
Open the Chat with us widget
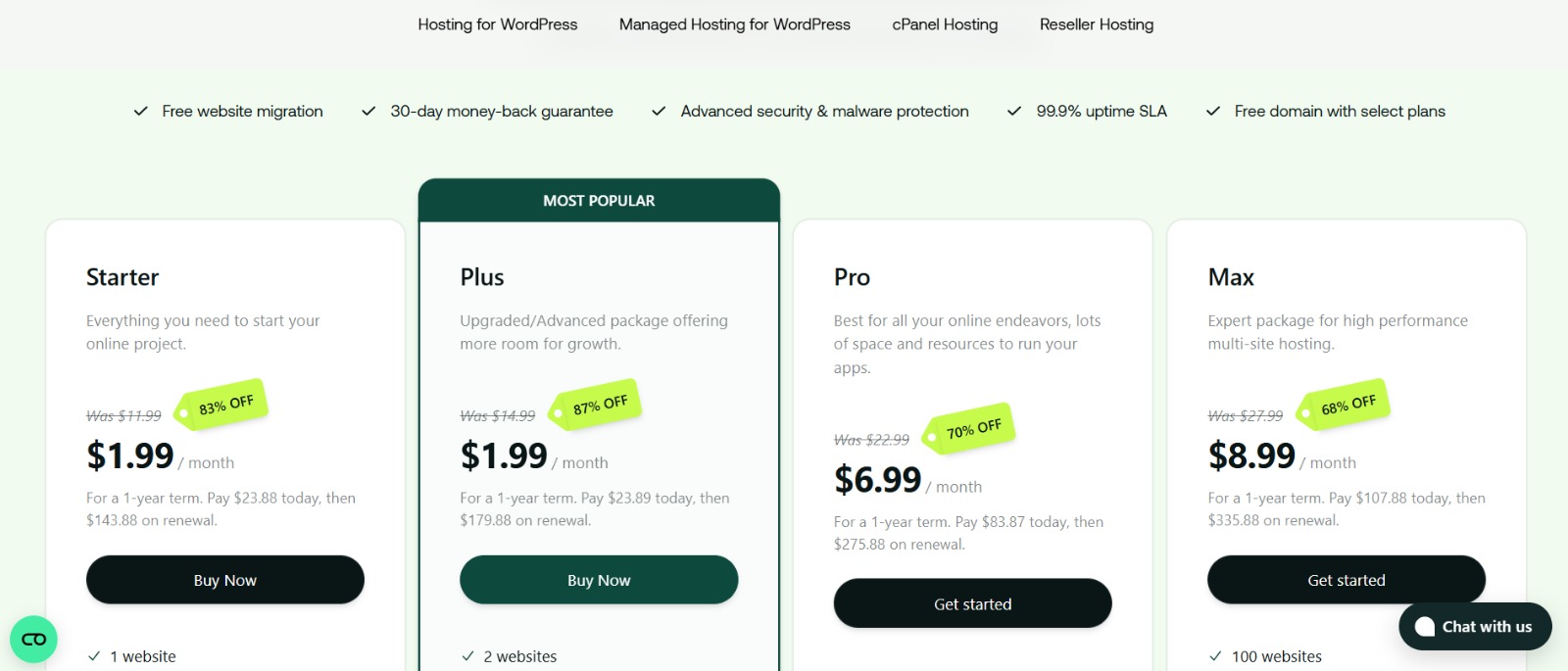coord(1475,627)
